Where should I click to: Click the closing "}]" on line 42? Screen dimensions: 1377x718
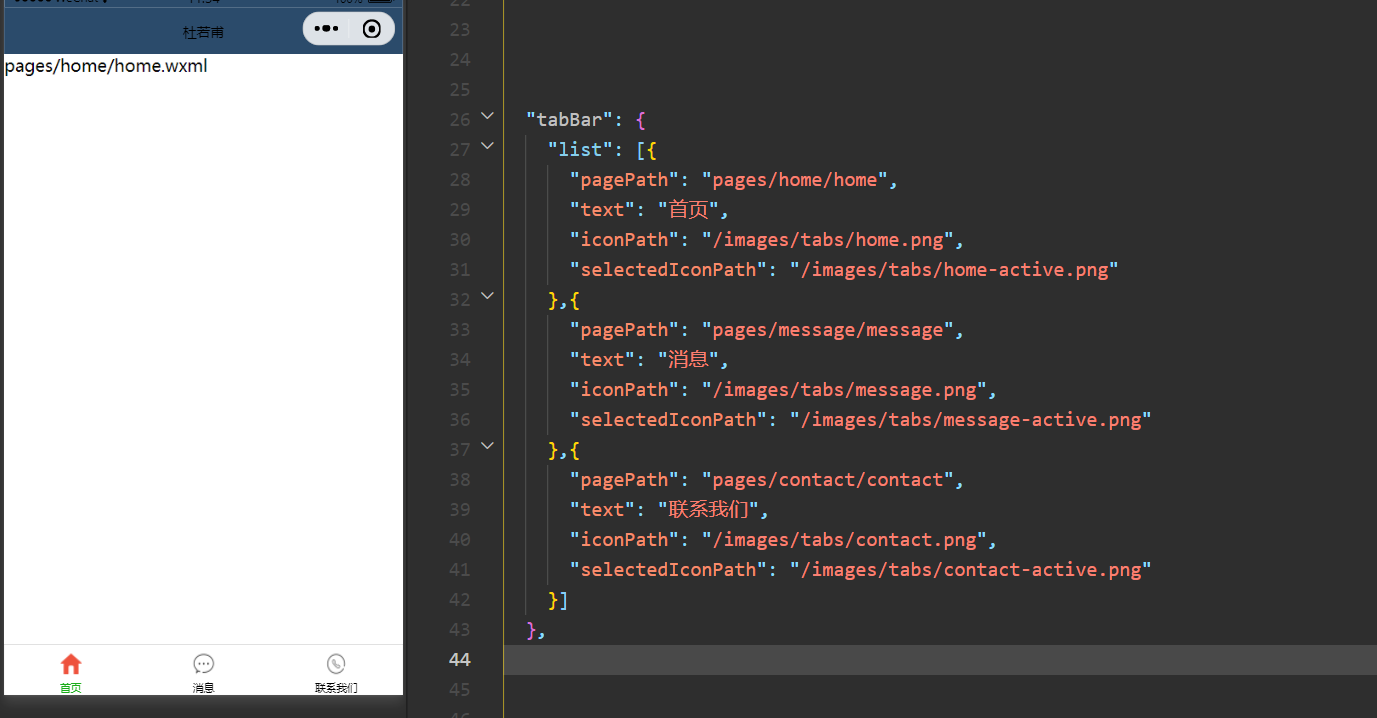(558, 600)
